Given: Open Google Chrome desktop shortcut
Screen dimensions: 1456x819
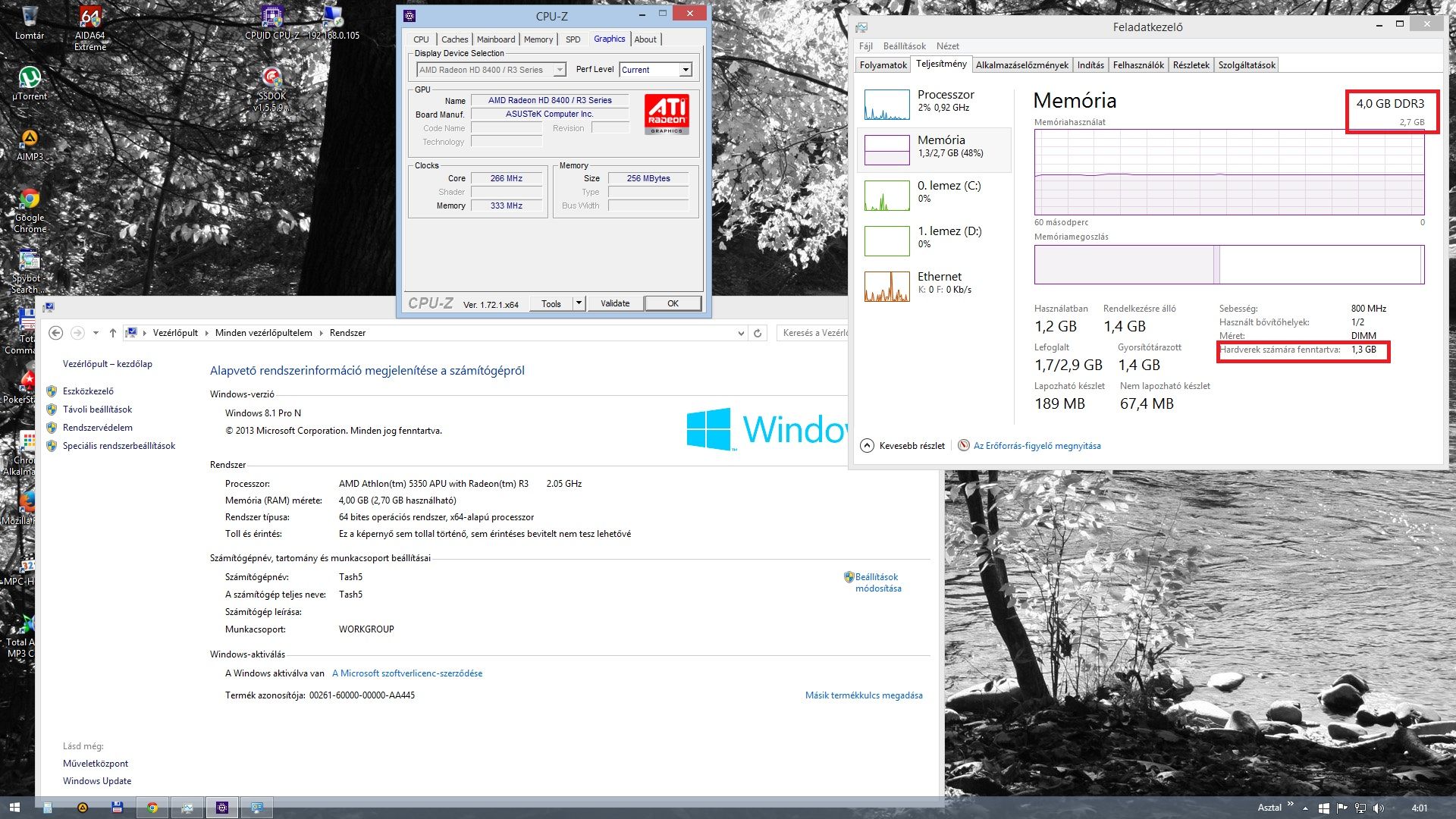Looking at the screenshot, I should [30, 210].
